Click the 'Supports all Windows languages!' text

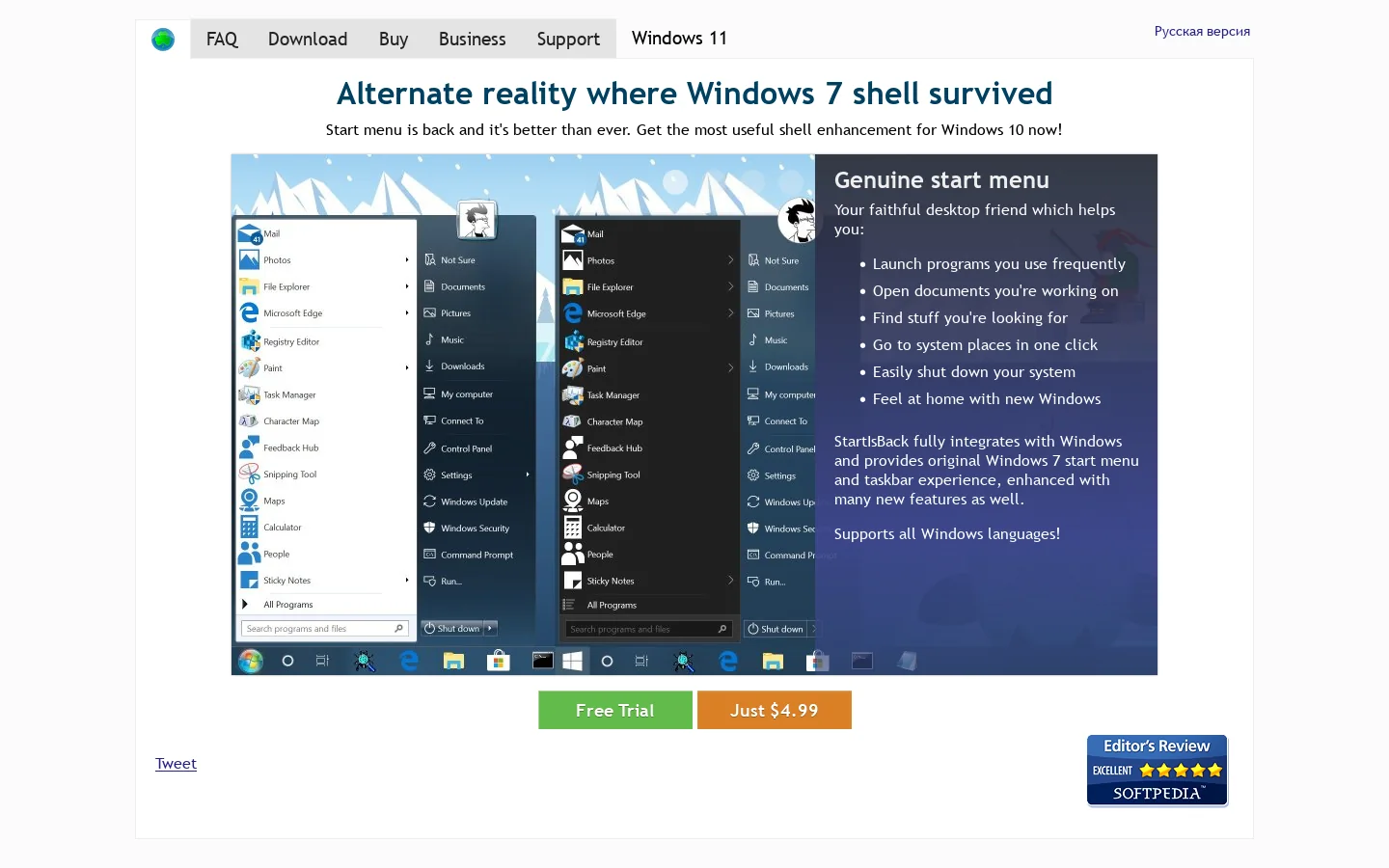947,533
